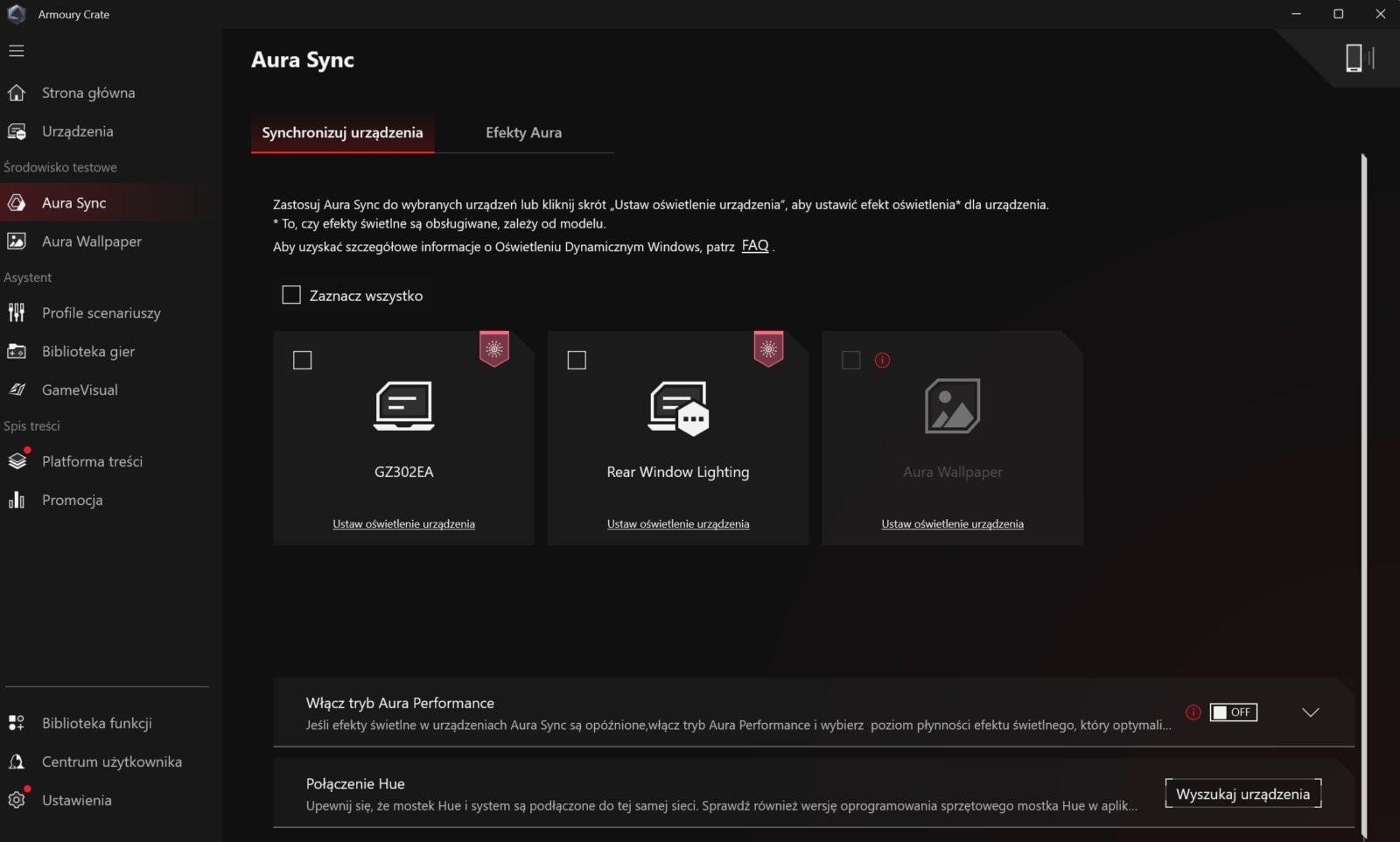This screenshot has height=842, width=1400.
Task: Click the Ustawienia gear icon
Action: [x=17, y=800]
